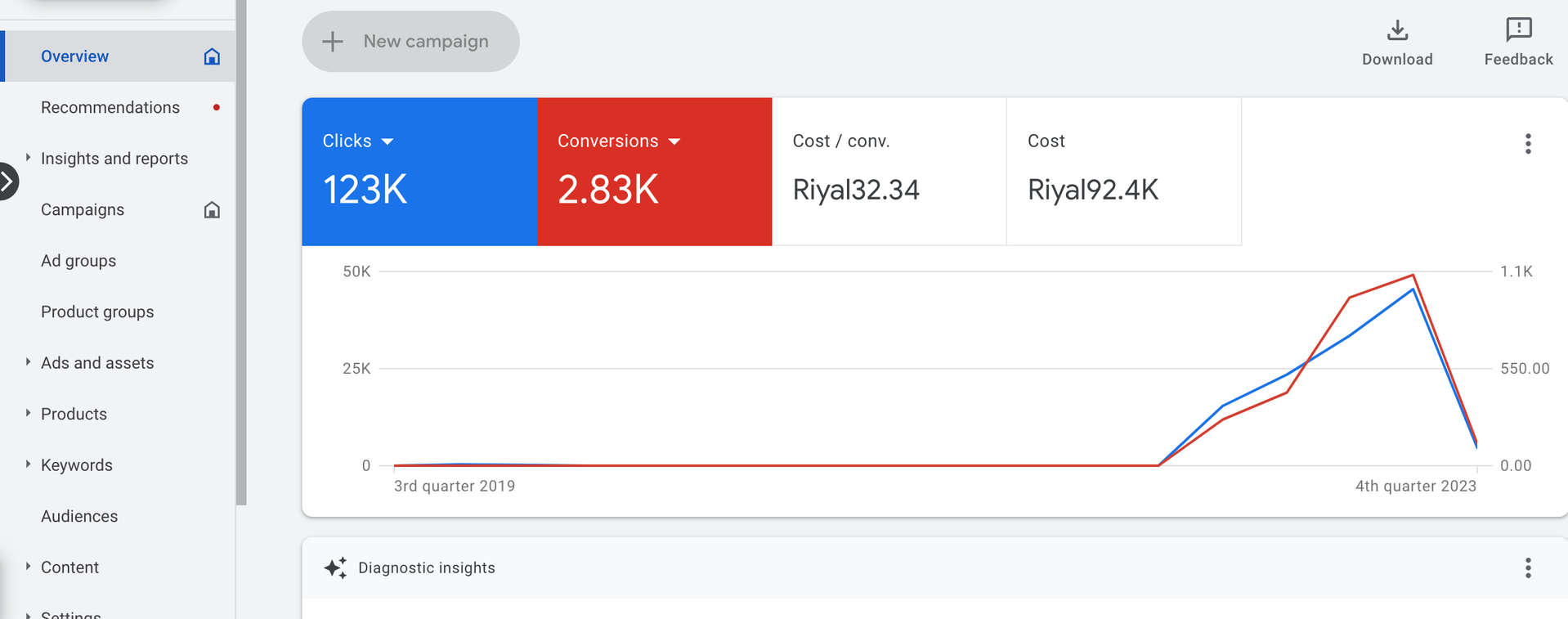This screenshot has height=619, width=1568.
Task: Open Diagnostic insights three-dot menu
Action: pos(1527,567)
